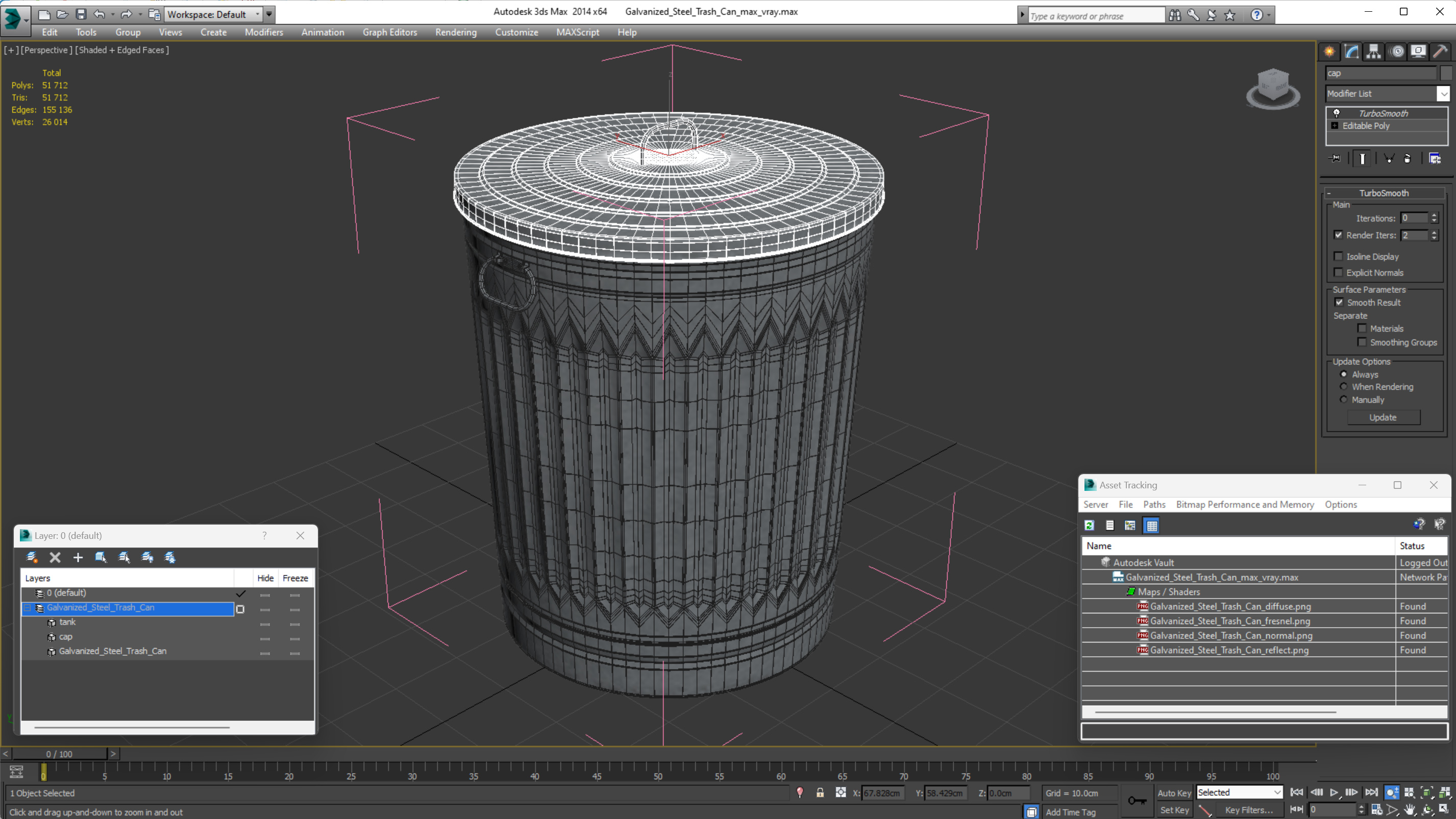Open the quick access toolbar customize arrow
1456x819 pixels.
click(x=269, y=14)
